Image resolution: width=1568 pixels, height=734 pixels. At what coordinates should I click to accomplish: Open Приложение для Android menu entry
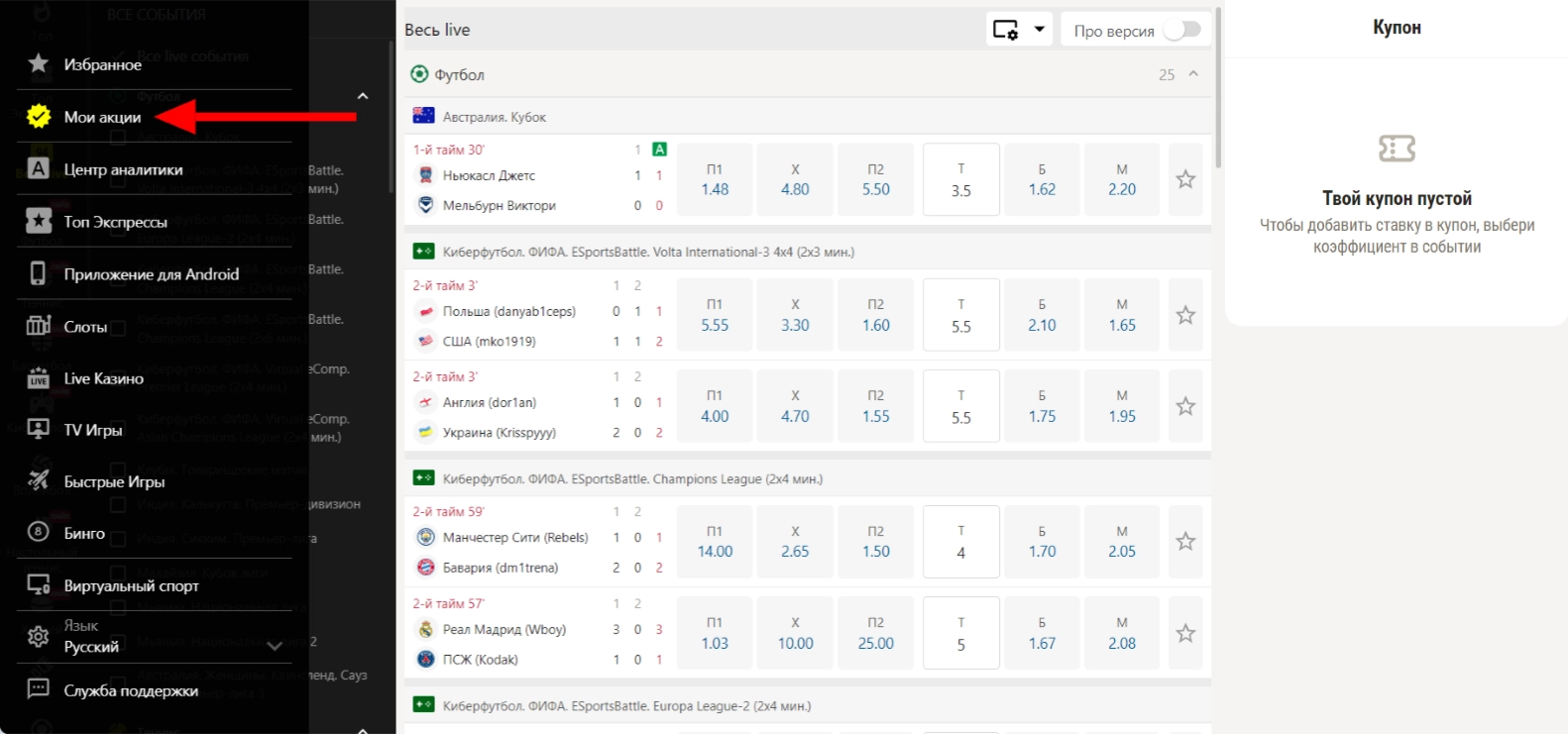click(154, 273)
